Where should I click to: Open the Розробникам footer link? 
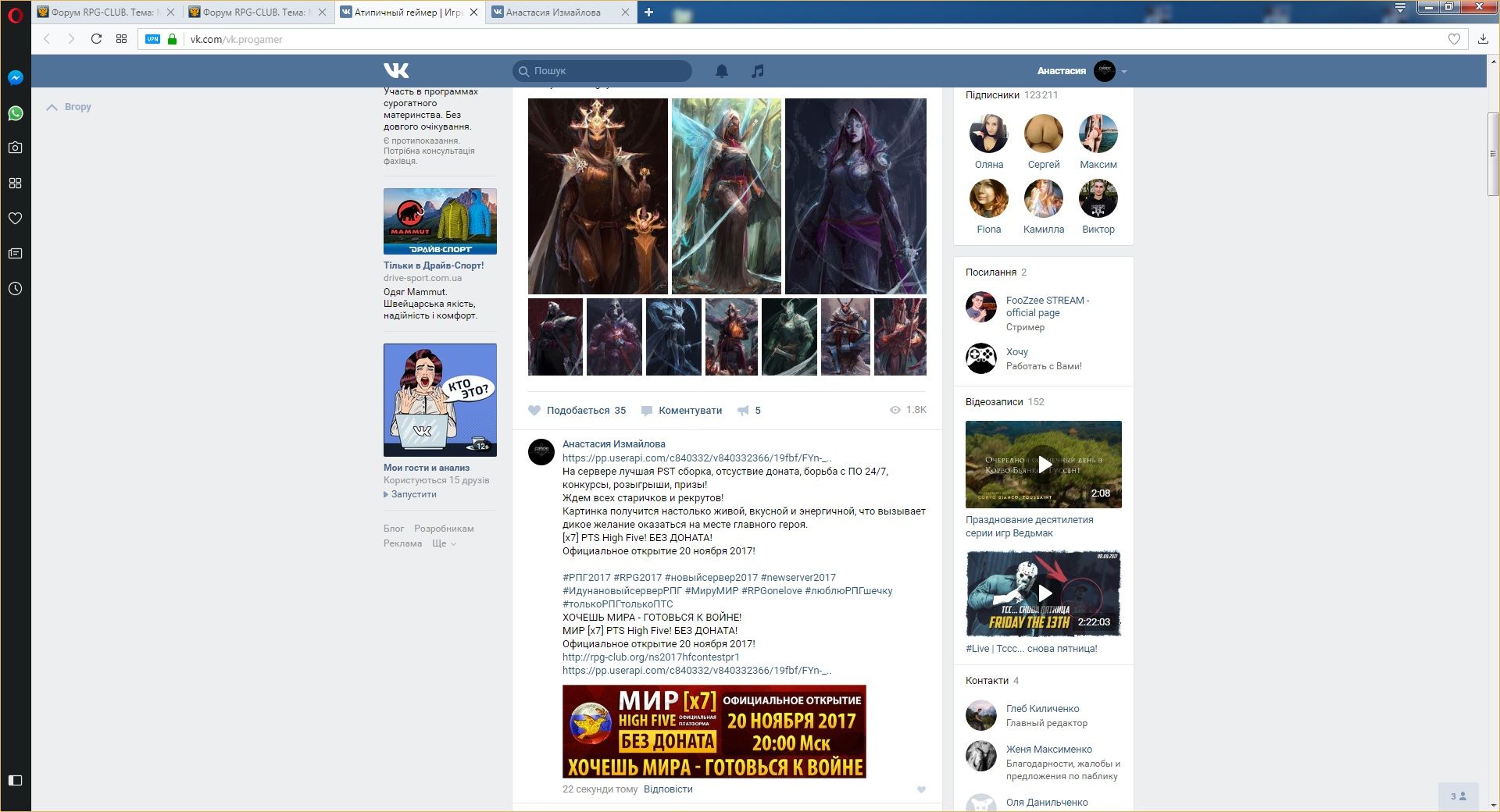444,529
